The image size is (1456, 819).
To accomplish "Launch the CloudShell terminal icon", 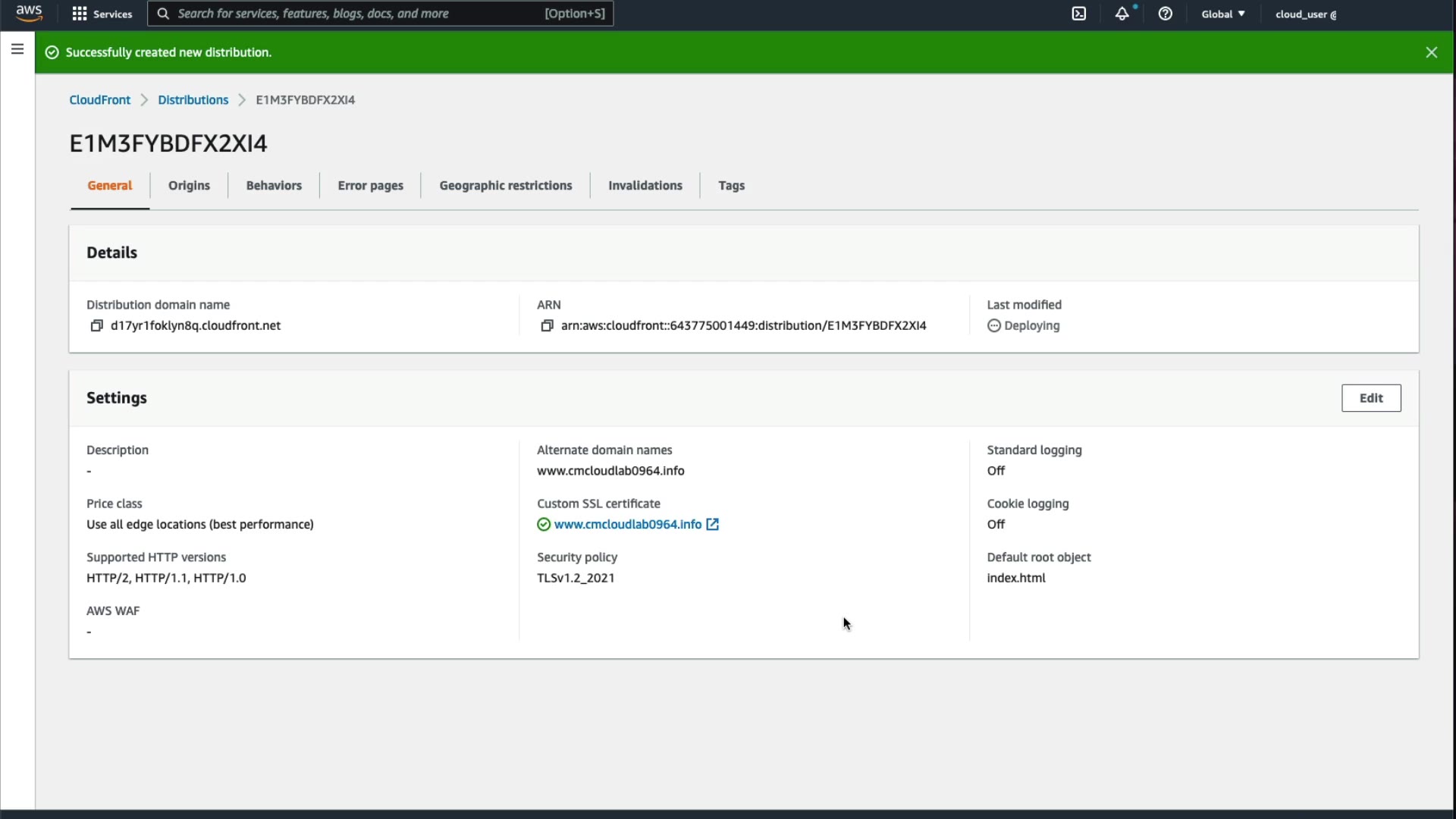I will coord(1078,14).
